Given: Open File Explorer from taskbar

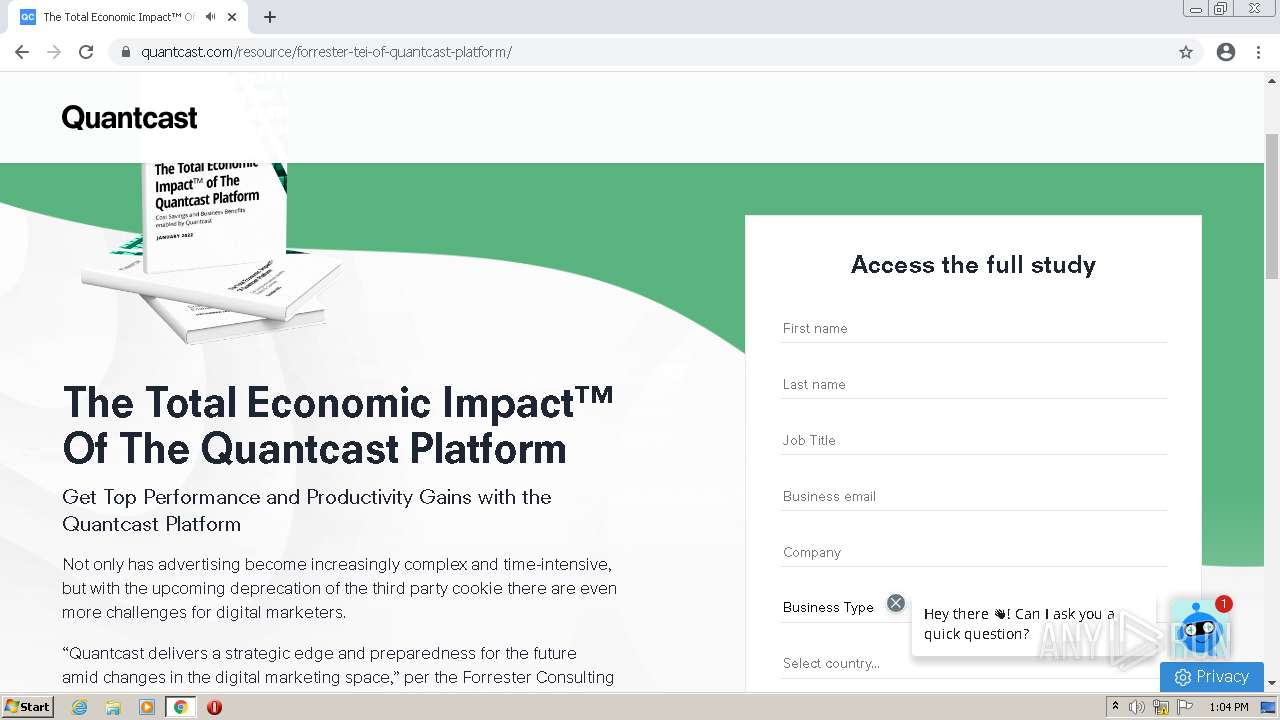Looking at the screenshot, I should pos(113,707).
